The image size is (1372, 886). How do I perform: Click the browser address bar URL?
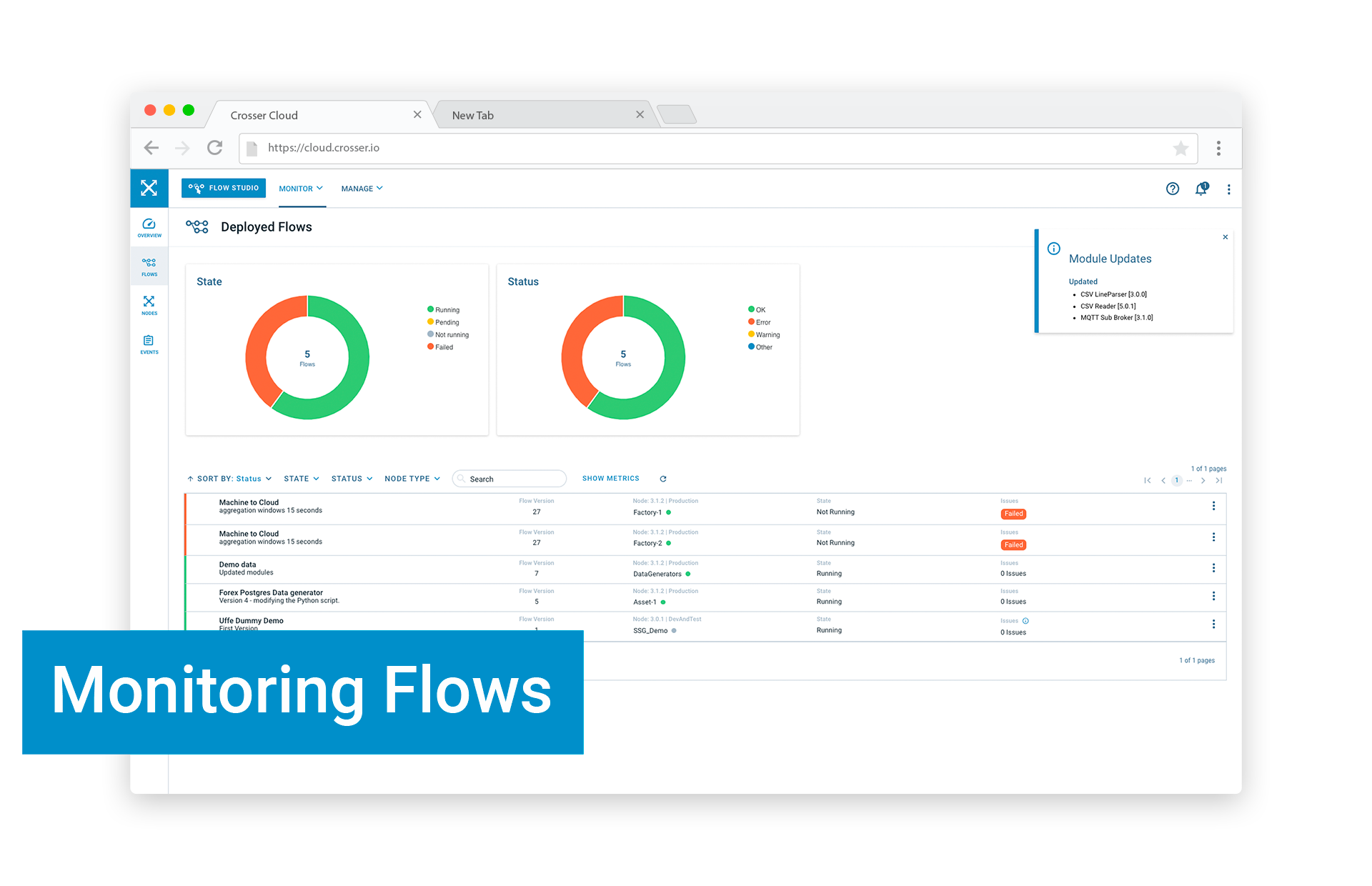718,148
